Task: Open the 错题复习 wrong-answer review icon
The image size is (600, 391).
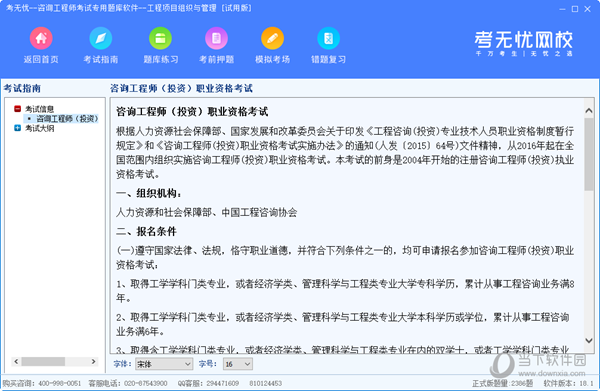Action: click(328, 38)
